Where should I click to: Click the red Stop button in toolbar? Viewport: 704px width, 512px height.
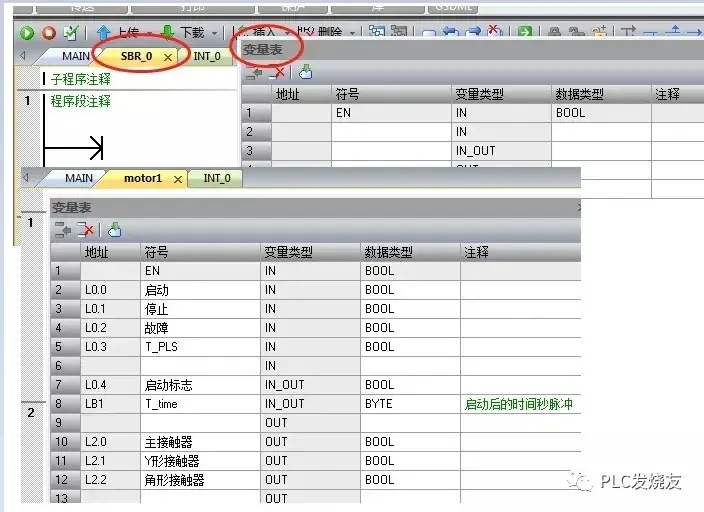pyautogui.click(x=49, y=33)
